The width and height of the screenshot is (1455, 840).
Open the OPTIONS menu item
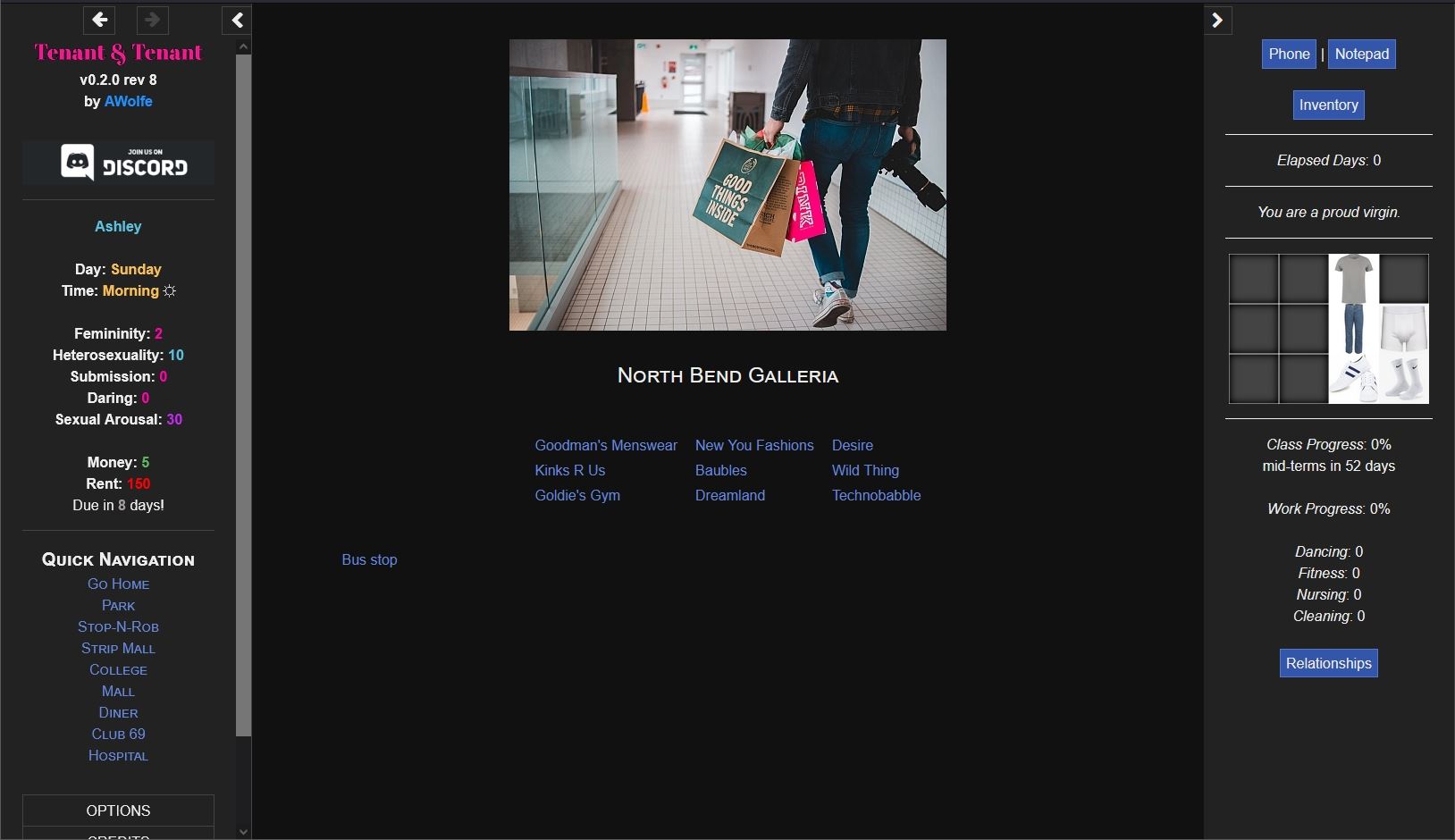(x=118, y=811)
